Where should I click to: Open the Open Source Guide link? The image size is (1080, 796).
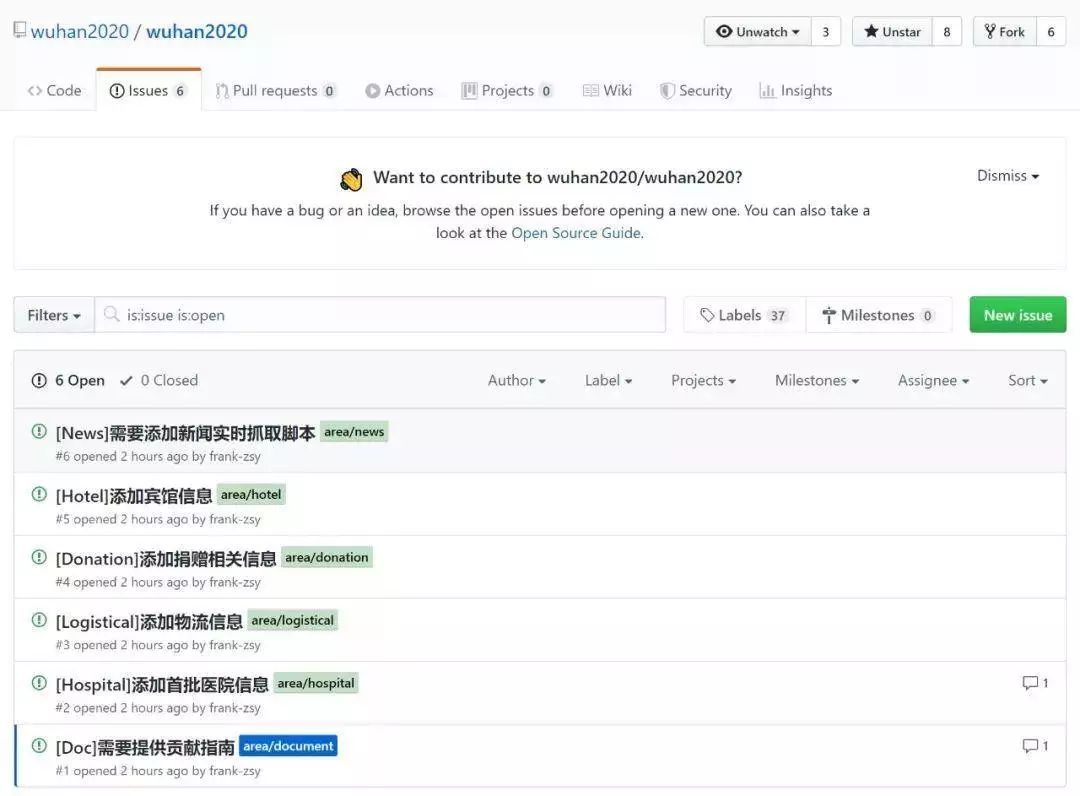(x=575, y=232)
